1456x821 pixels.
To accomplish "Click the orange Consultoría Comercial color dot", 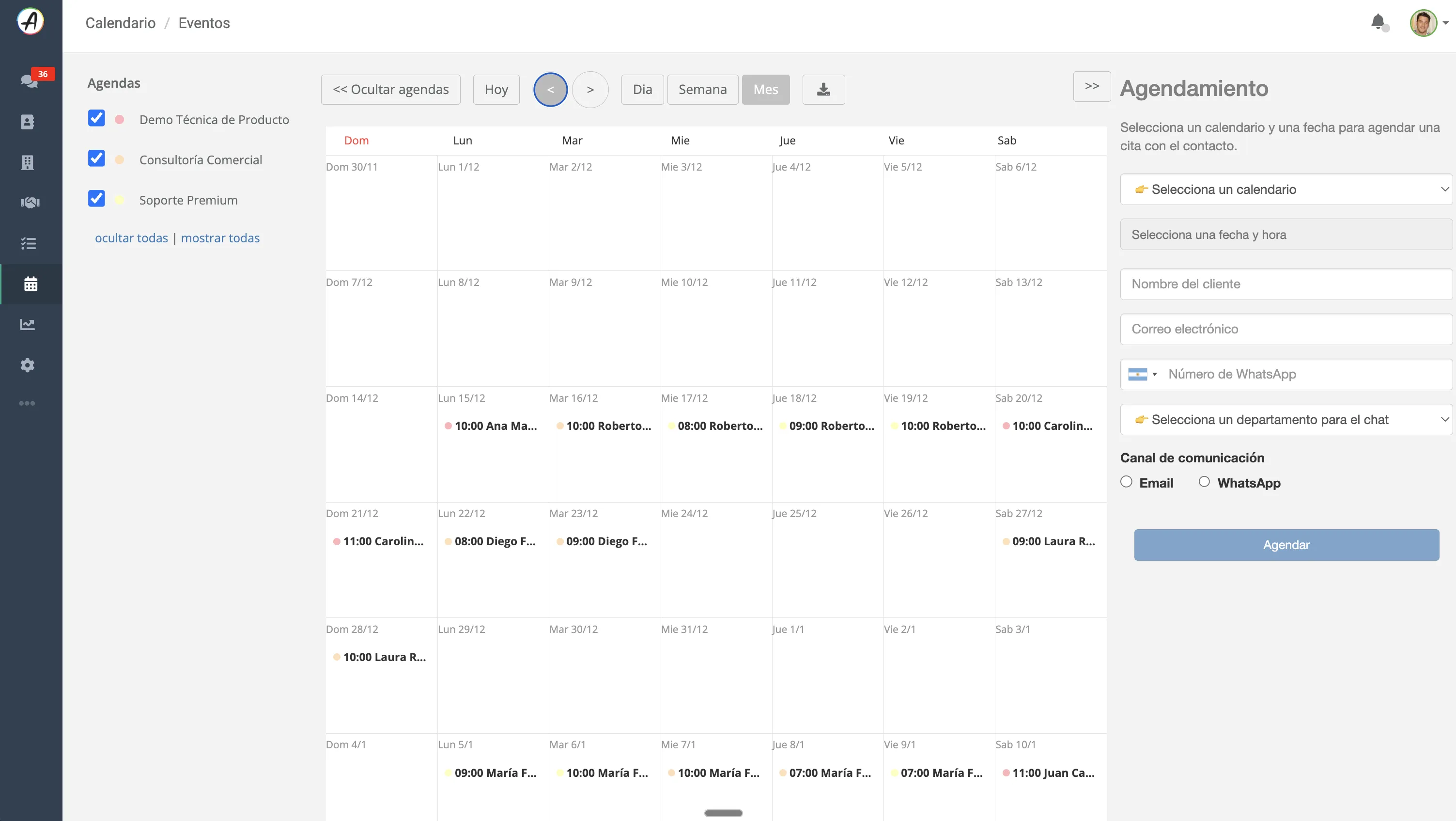I will point(119,160).
